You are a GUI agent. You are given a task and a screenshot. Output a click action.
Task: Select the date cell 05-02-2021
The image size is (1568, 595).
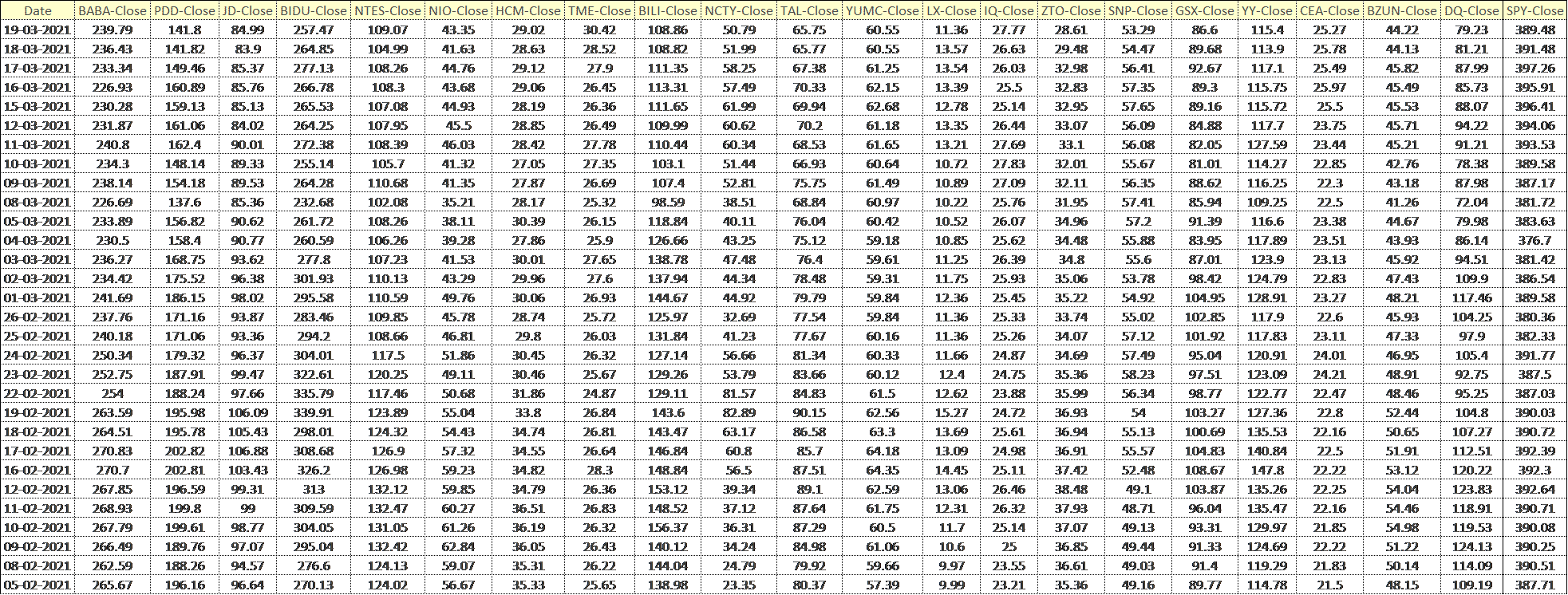click(38, 585)
